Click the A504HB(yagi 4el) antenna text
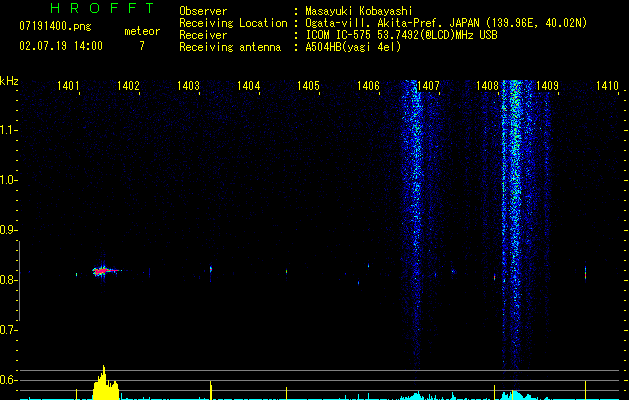The width and height of the screenshot is (629, 400). [x=353, y=47]
